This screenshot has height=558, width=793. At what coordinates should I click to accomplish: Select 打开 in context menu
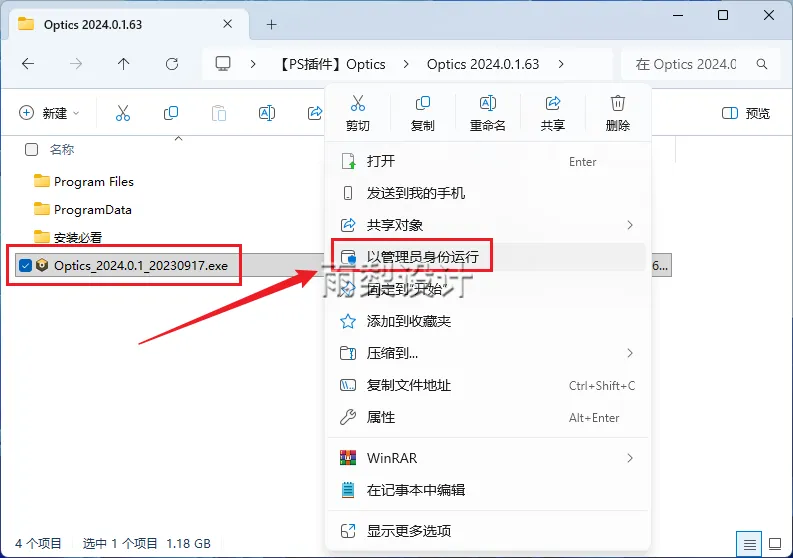pyautogui.click(x=488, y=161)
